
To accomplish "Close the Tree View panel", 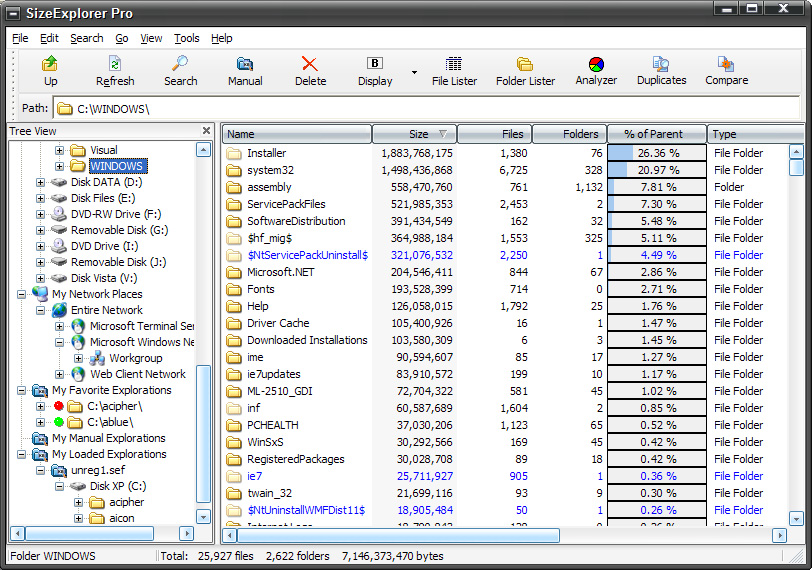I will coord(206,131).
